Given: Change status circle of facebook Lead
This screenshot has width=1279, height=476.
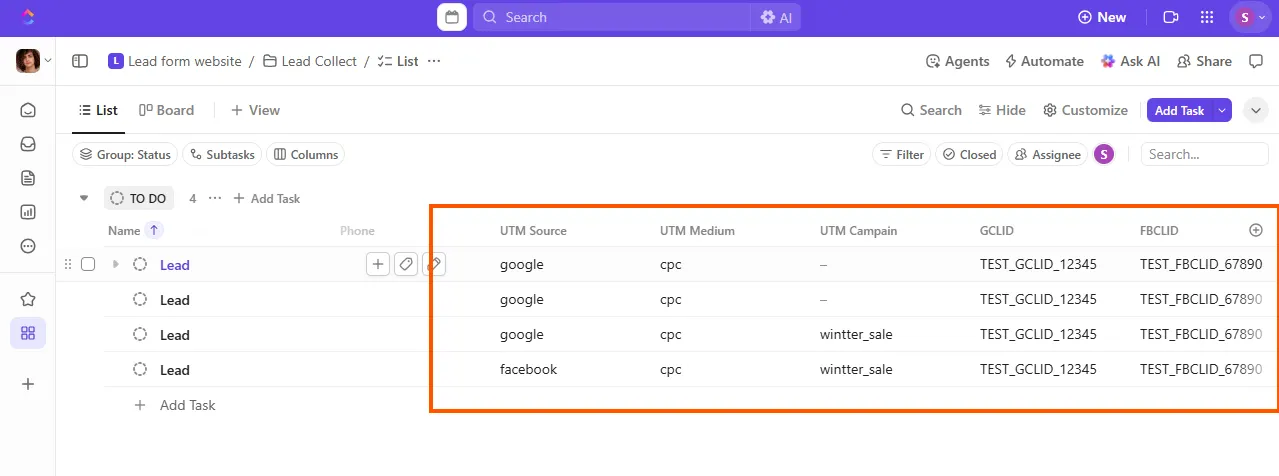Looking at the screenshot, I should [x=140, y=369].
